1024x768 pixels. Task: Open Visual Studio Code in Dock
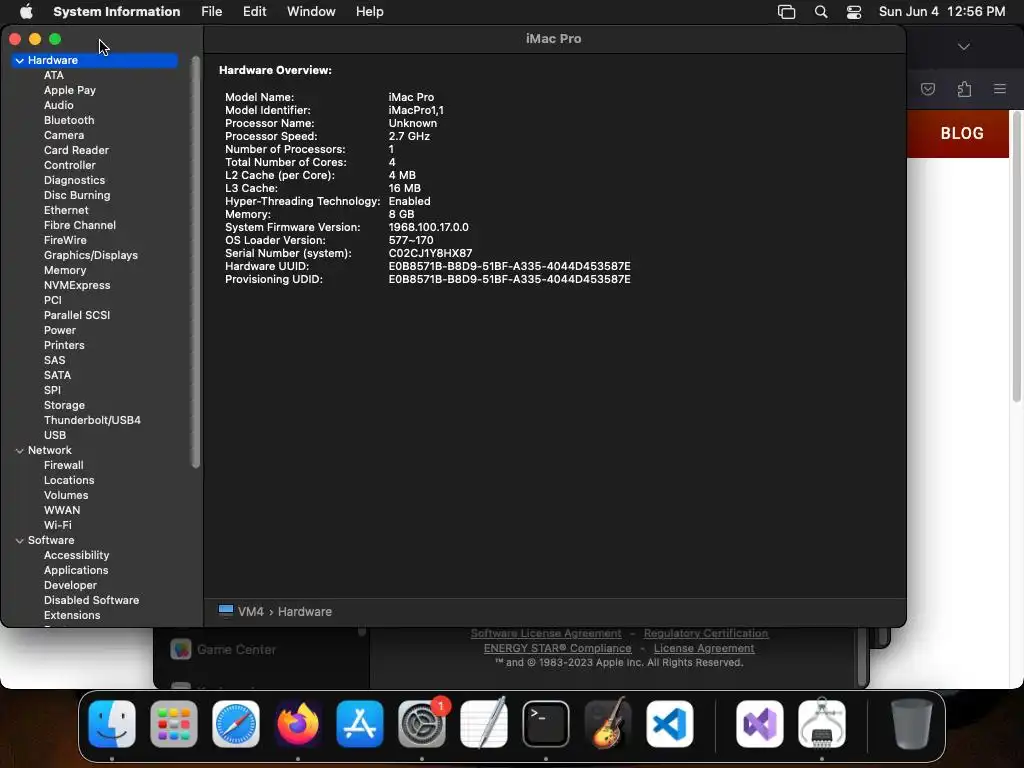point(670,724)
